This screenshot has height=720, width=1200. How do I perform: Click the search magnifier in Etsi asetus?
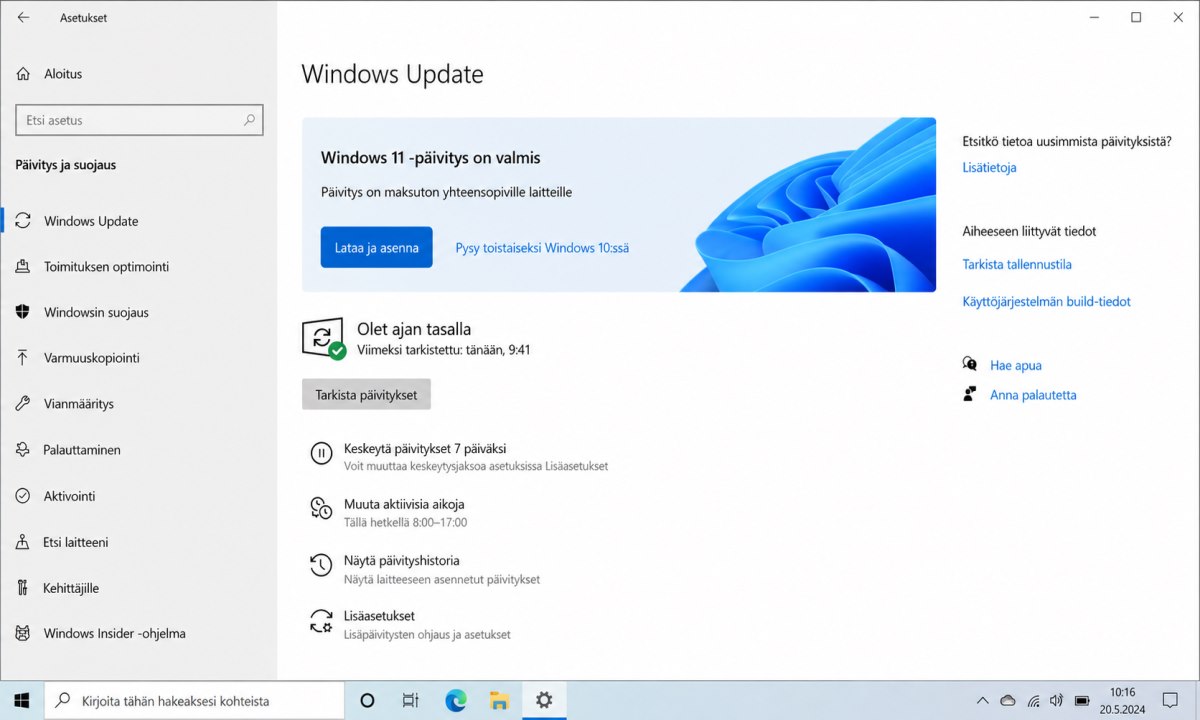[249, 120]
